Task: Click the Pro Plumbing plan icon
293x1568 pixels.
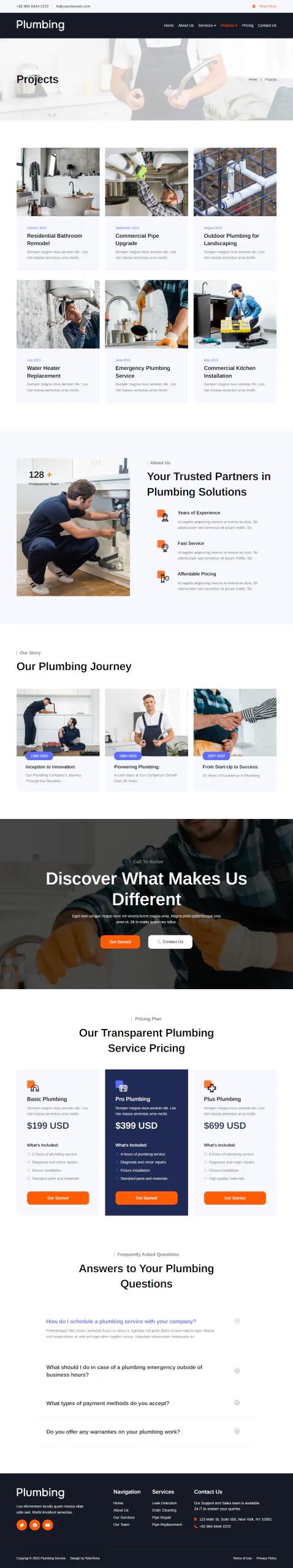Action: click(x=121, y=1085)
